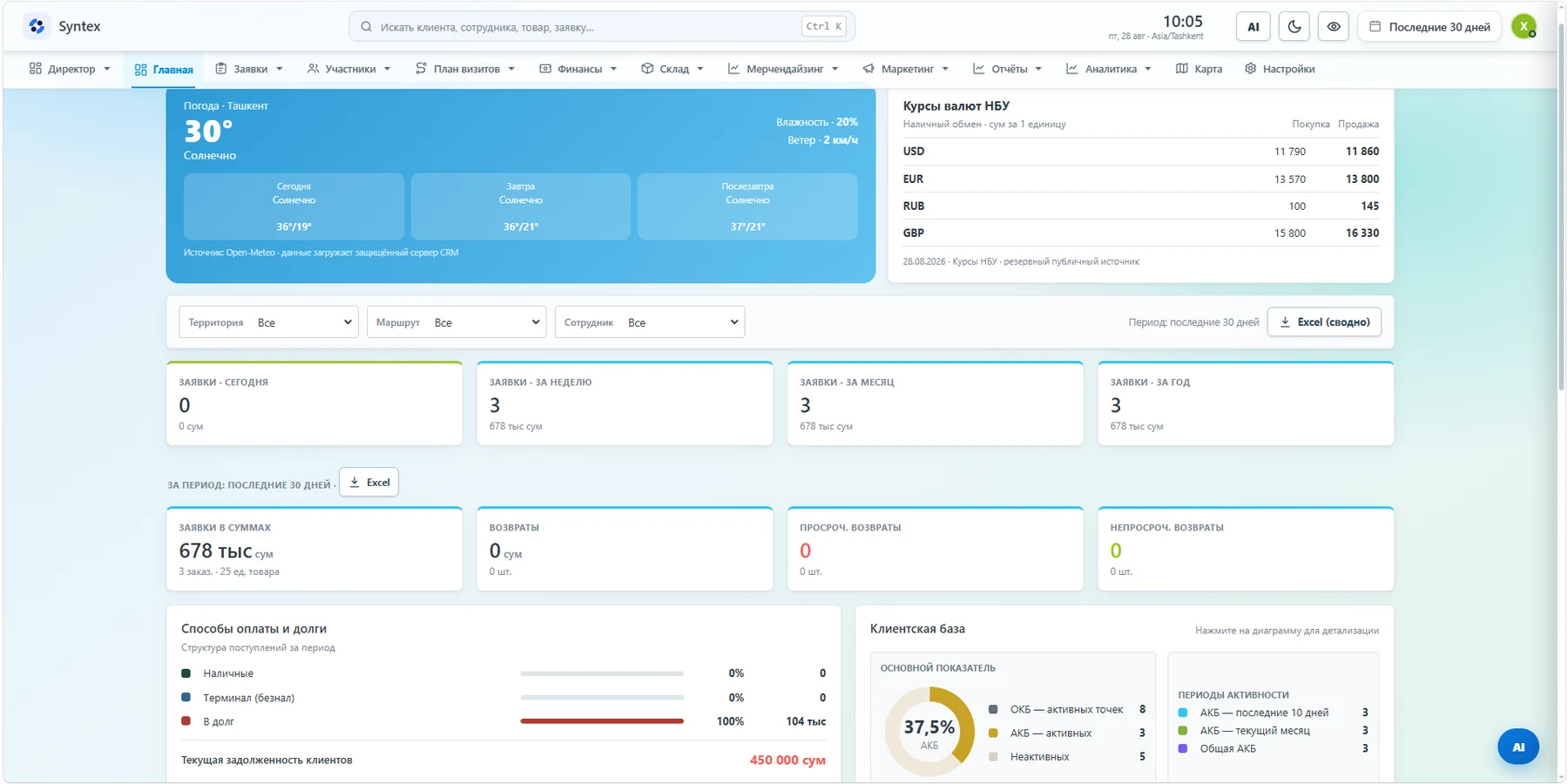1568x784 pixels.
Task: Open the floating AI chat bubble
Action: [x=1518, y=747]
